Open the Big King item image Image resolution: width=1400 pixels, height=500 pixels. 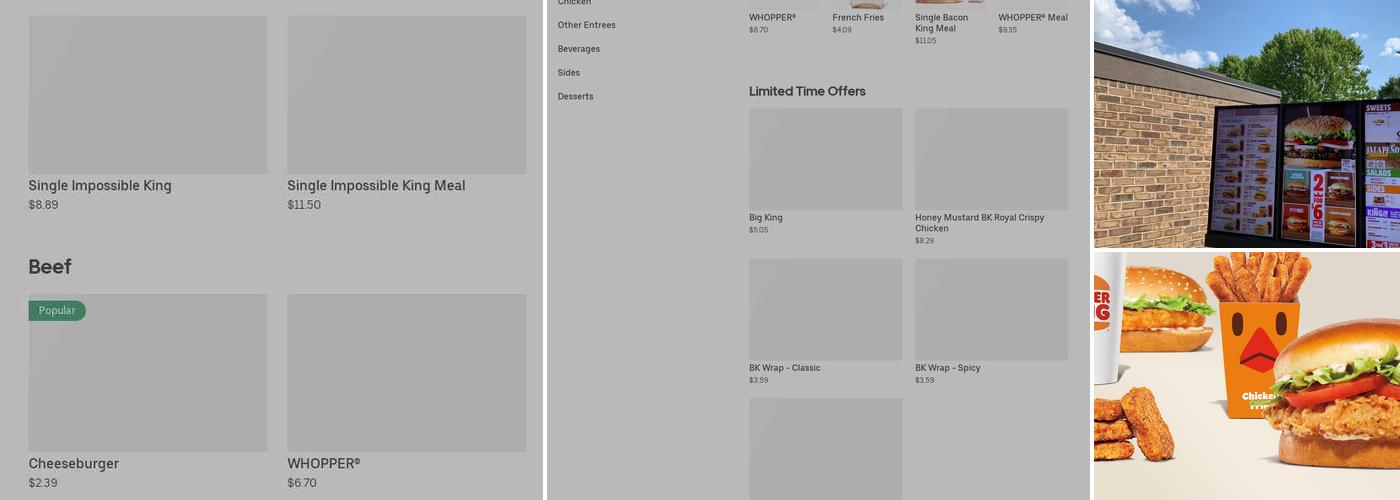(825, 160)
